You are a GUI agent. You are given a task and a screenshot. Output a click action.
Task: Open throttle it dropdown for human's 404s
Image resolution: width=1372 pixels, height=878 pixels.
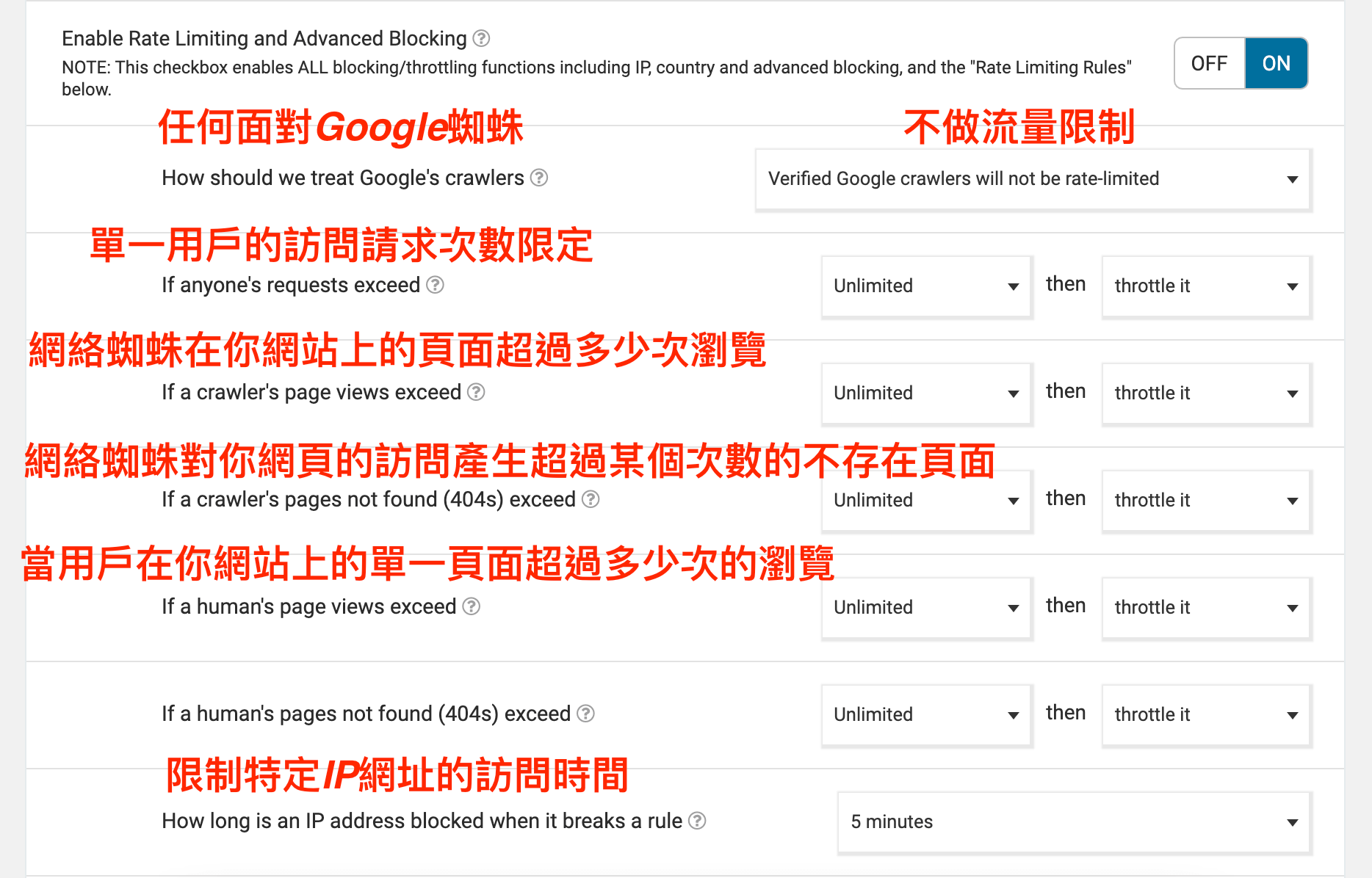pos(1205,715)
